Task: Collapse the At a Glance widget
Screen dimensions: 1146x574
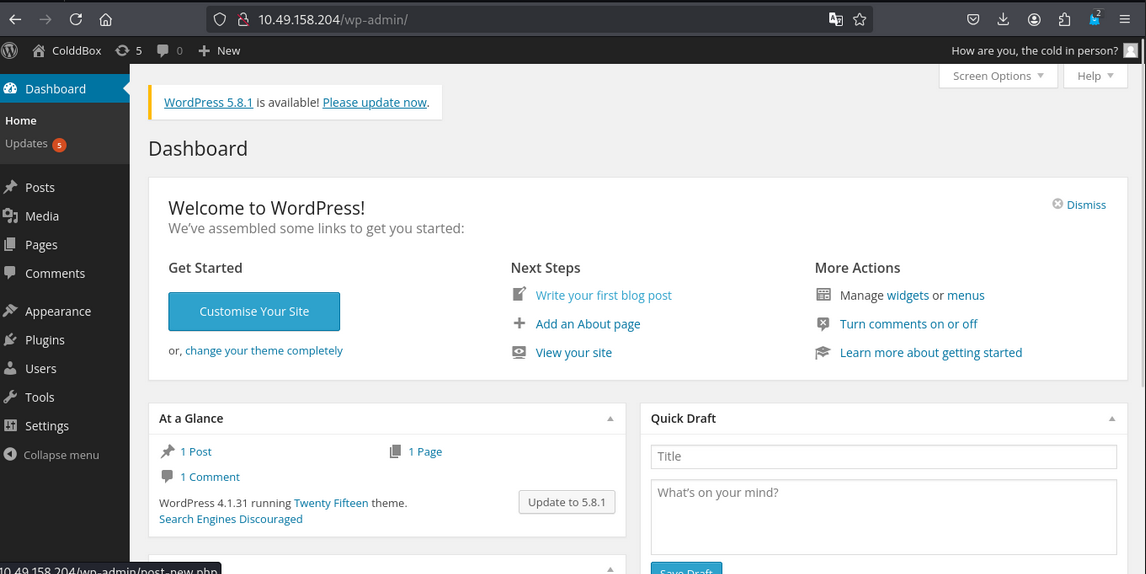Action: click(x=610, y=419)
